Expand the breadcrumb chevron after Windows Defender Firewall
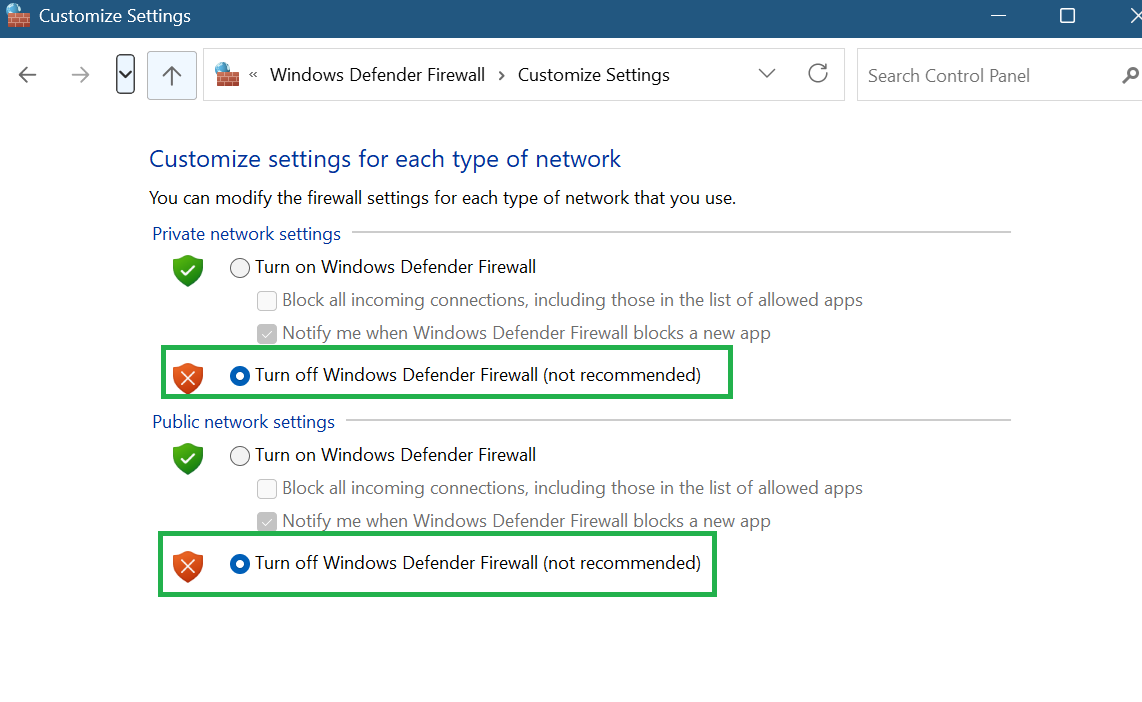The image size is (1142, 702). [501, 76]
